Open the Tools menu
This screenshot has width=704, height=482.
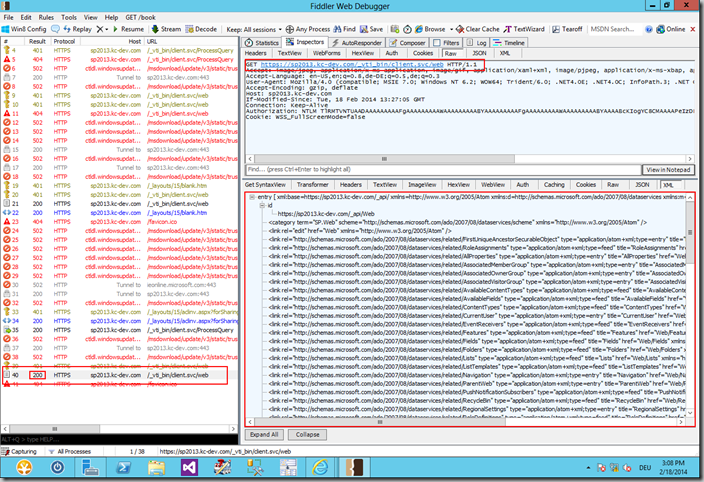click(x=69, y=18)
